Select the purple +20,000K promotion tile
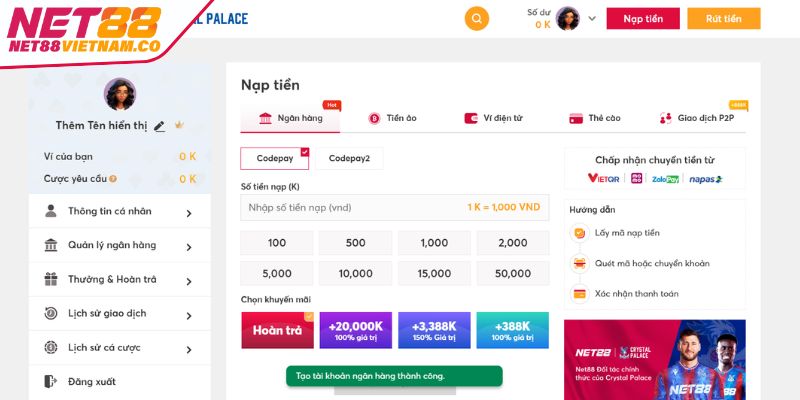The width and height of the screenshot is (800, 400). 355,330
